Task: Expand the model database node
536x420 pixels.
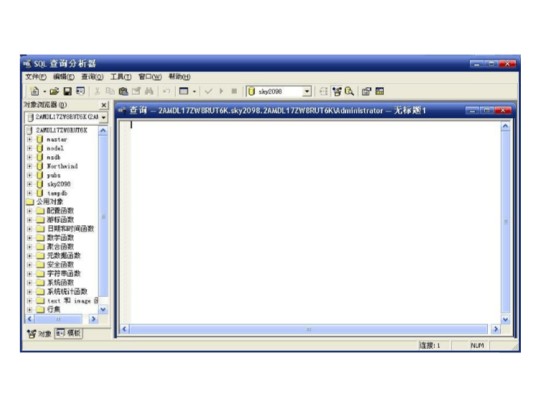Action: [x=29, y=148]
